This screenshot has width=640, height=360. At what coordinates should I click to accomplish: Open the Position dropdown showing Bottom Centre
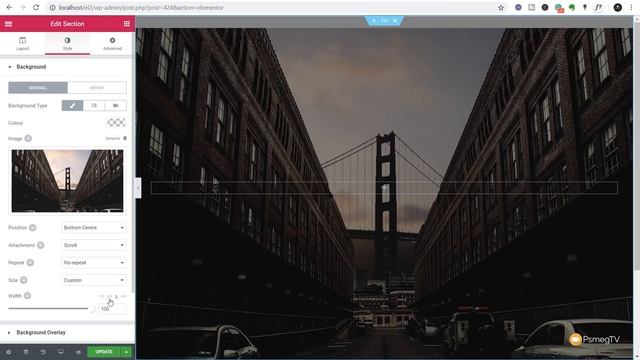pyautogui.click(x=94, y=227)
